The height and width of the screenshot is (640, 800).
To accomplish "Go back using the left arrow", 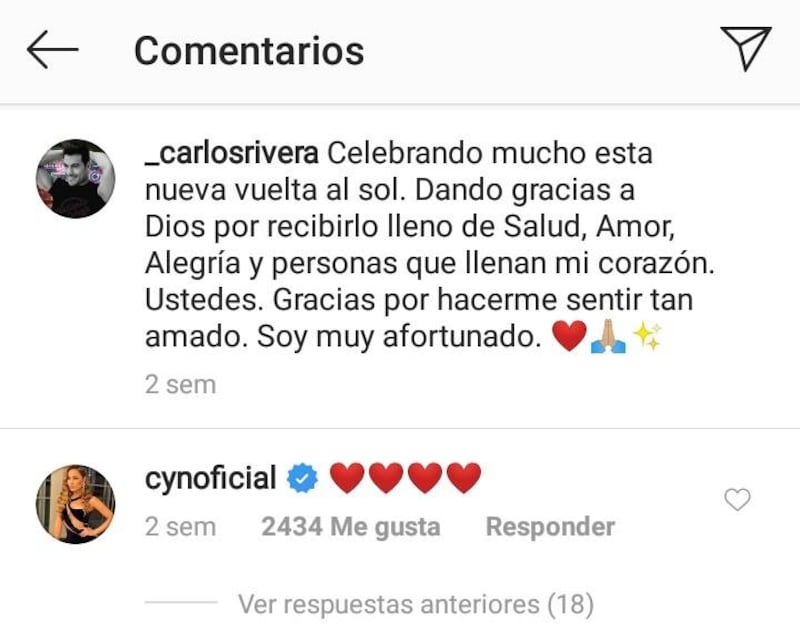I will [x=53, y=50].
